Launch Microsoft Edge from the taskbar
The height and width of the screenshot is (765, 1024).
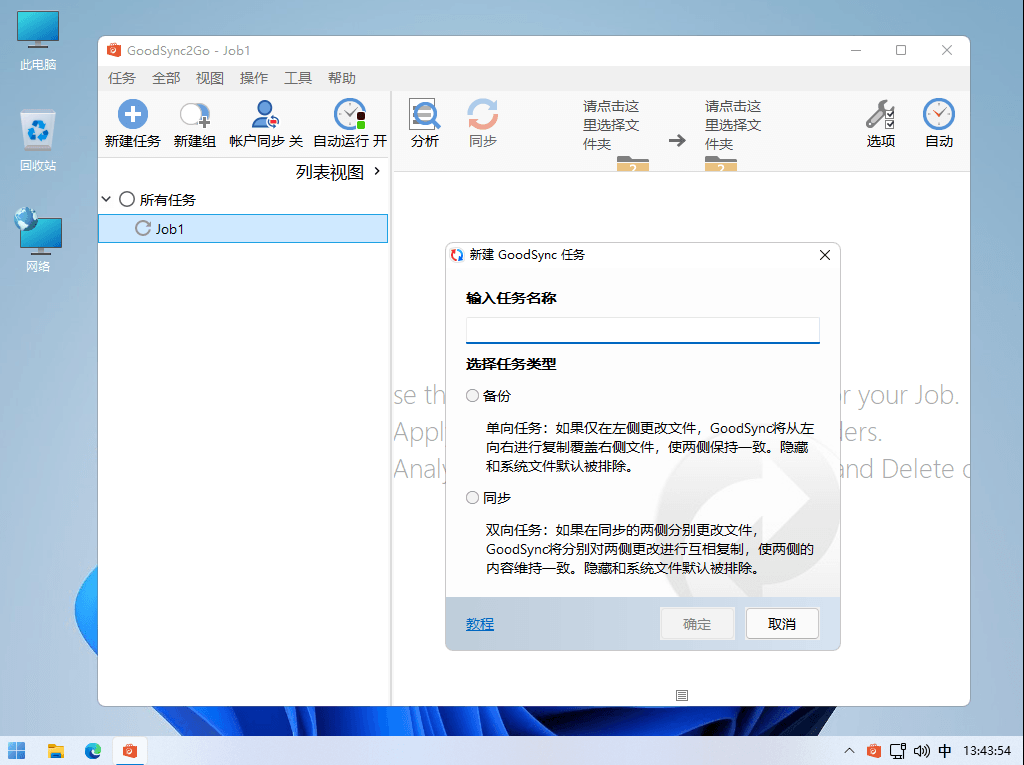click(93, 751)
